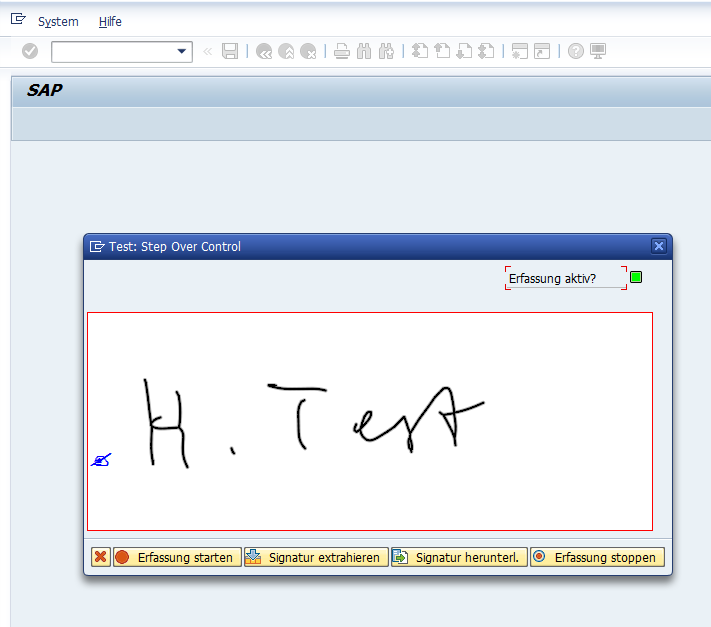This screenshot has width=711, height=627.
Task: Click Erfassung starten button
Action: click(177, 557)
